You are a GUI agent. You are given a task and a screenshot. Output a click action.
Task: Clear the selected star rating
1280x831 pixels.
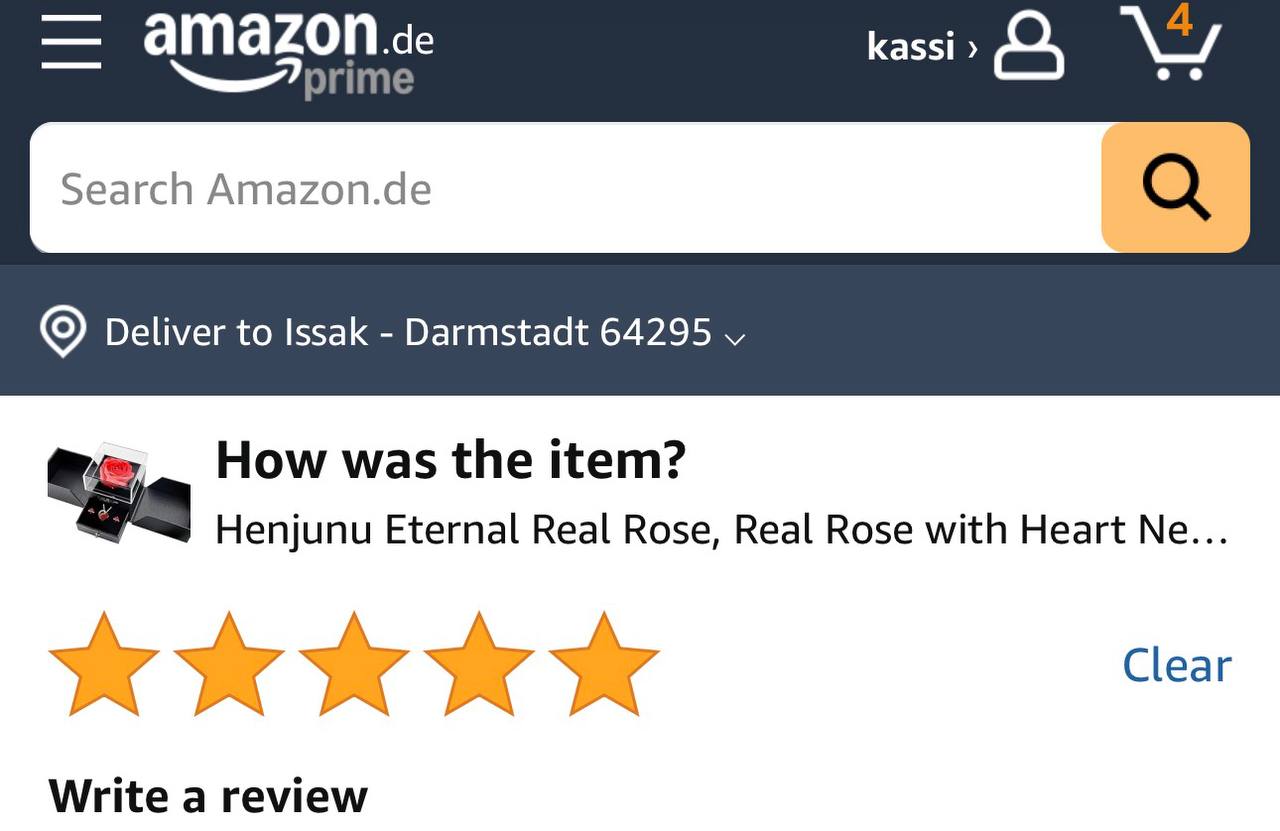click(1177, 665)
